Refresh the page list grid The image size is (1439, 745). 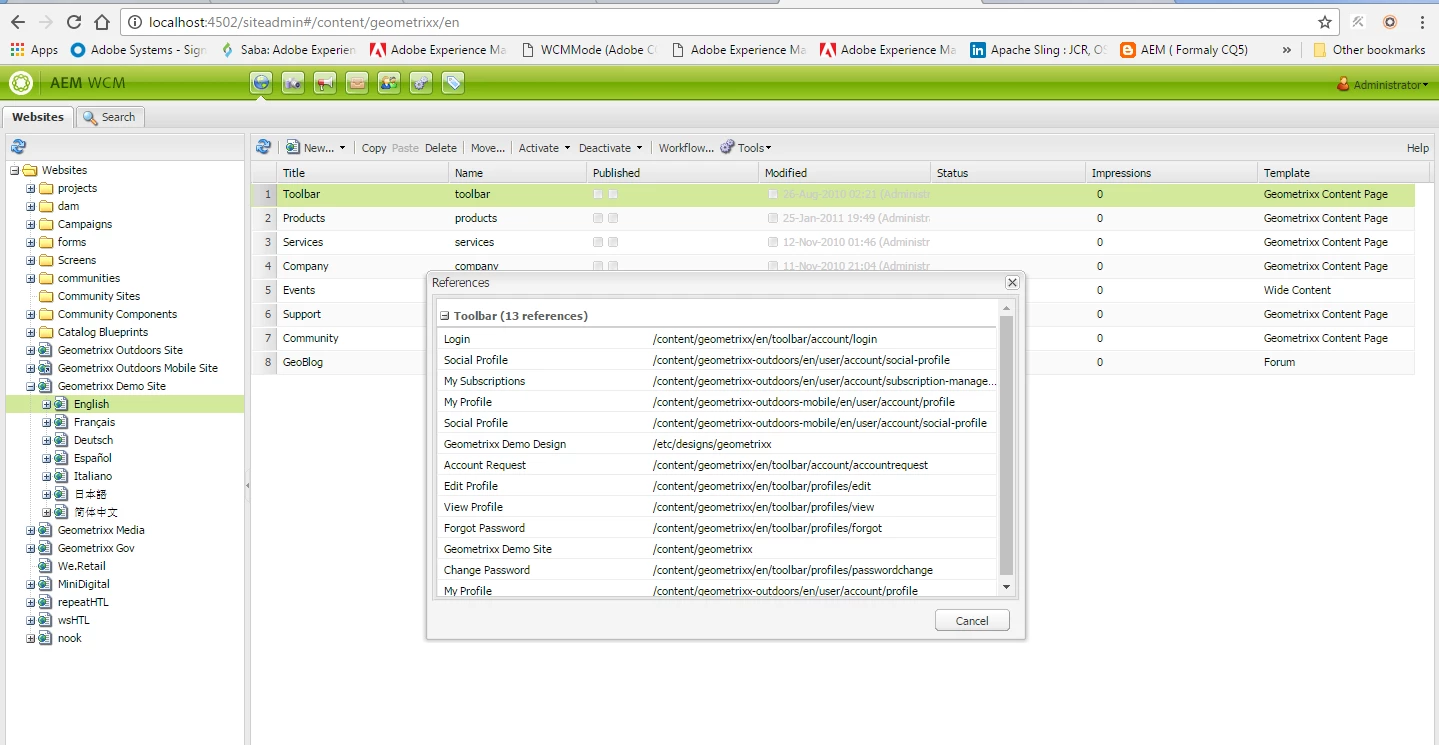[263, 147]
